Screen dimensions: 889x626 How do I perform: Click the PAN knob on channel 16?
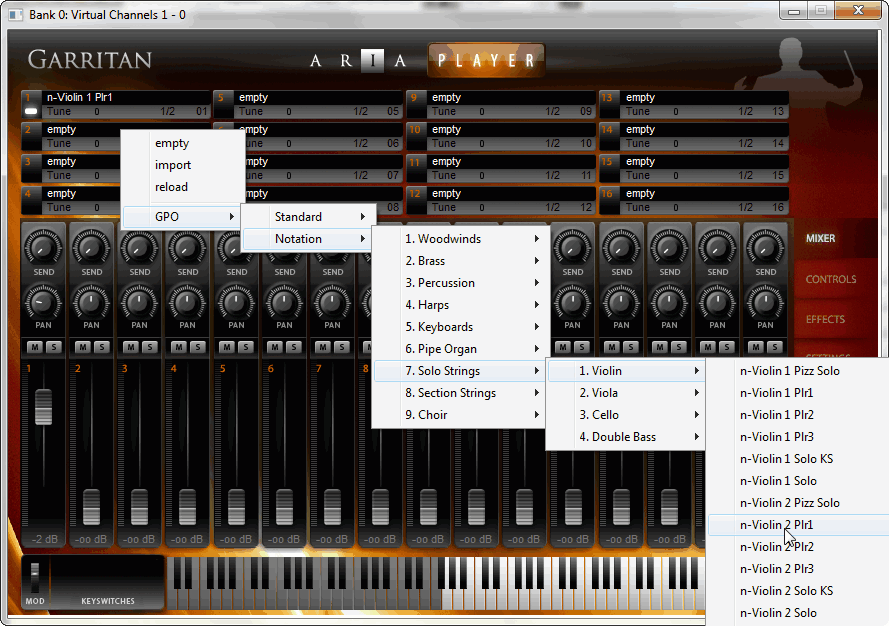(x=767, y=300)
